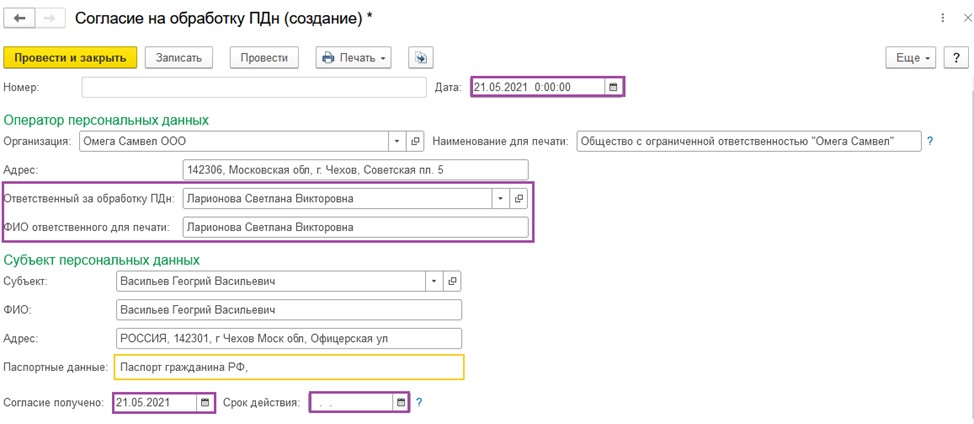The image size is (974, 424).
Task: Expand the Субъект dropdown list
Action: [435, 281]
